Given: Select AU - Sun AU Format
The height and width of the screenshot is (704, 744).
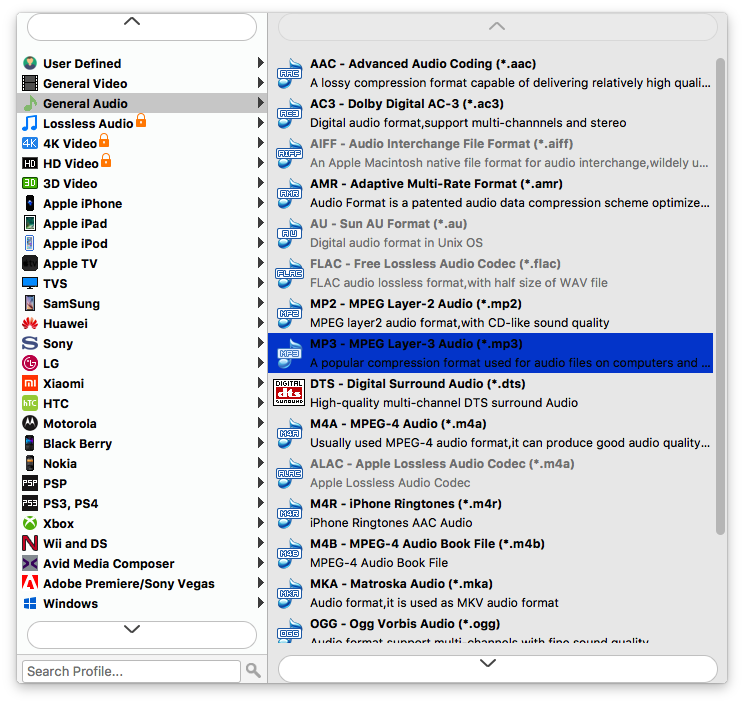Looking at the screenshot, I should (x=491, y=233).
